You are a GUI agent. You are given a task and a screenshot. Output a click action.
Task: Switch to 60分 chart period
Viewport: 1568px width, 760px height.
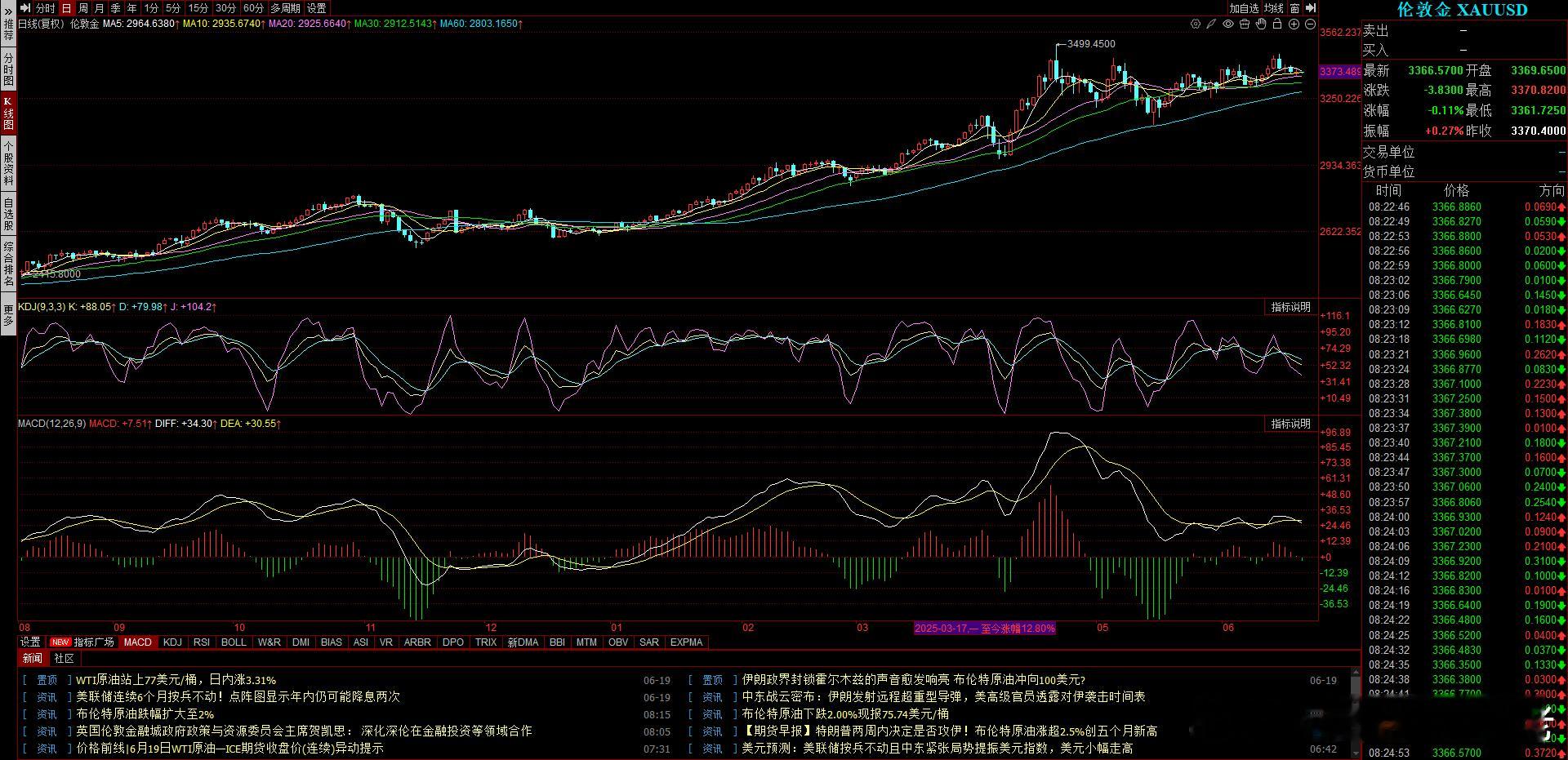(254, 8)
